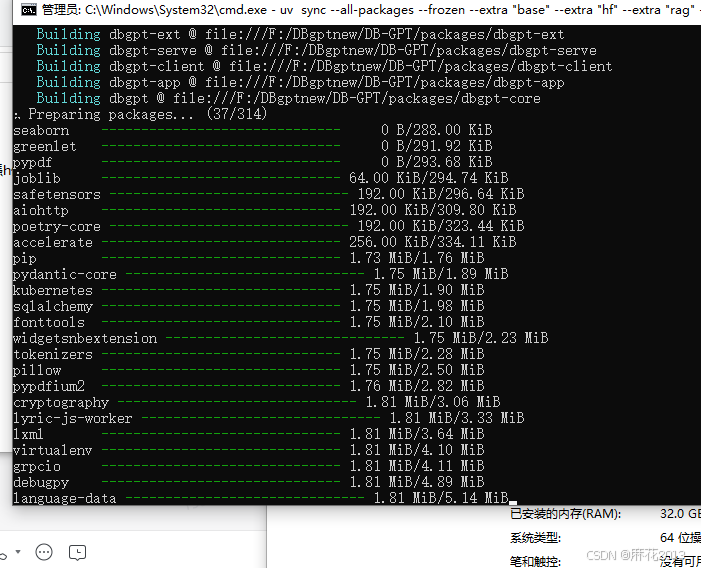Click pillow's 1.75 MiB/2.50 MiB value
The image size is (701, 568).
pyautogui.click(x=417, y=370)
